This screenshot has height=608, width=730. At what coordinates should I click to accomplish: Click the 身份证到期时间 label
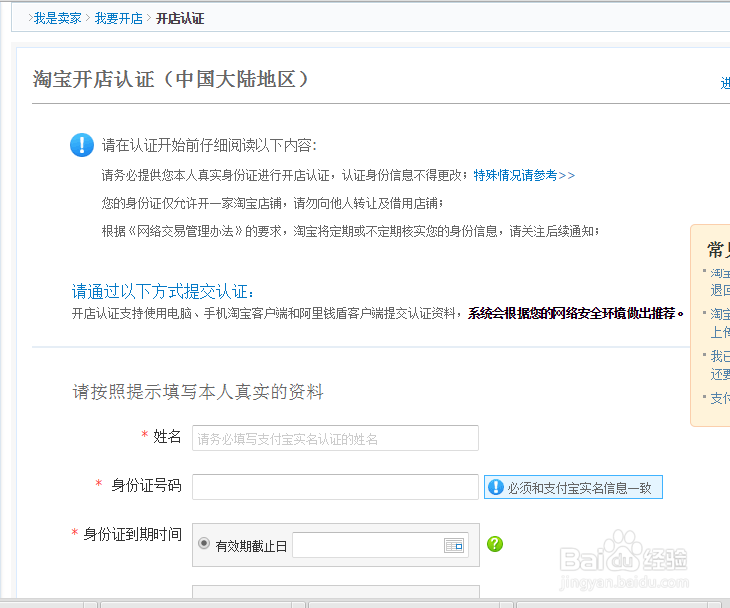coord(133,534)
